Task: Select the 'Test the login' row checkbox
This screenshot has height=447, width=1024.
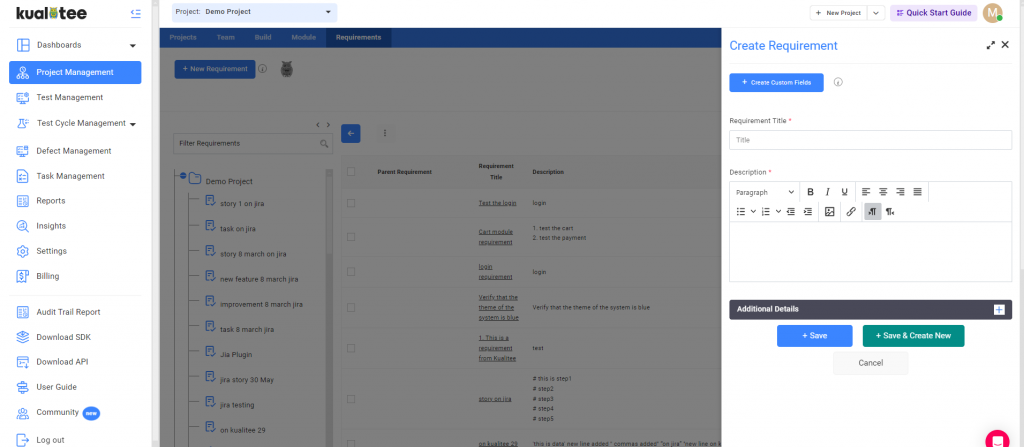Action: click(x=351, y=203)
